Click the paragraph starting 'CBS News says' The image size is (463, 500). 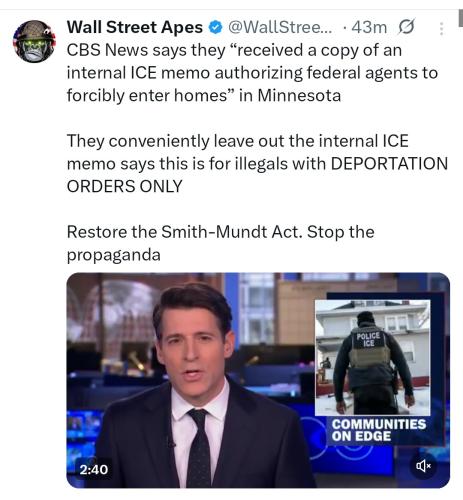tap(252, 73)
